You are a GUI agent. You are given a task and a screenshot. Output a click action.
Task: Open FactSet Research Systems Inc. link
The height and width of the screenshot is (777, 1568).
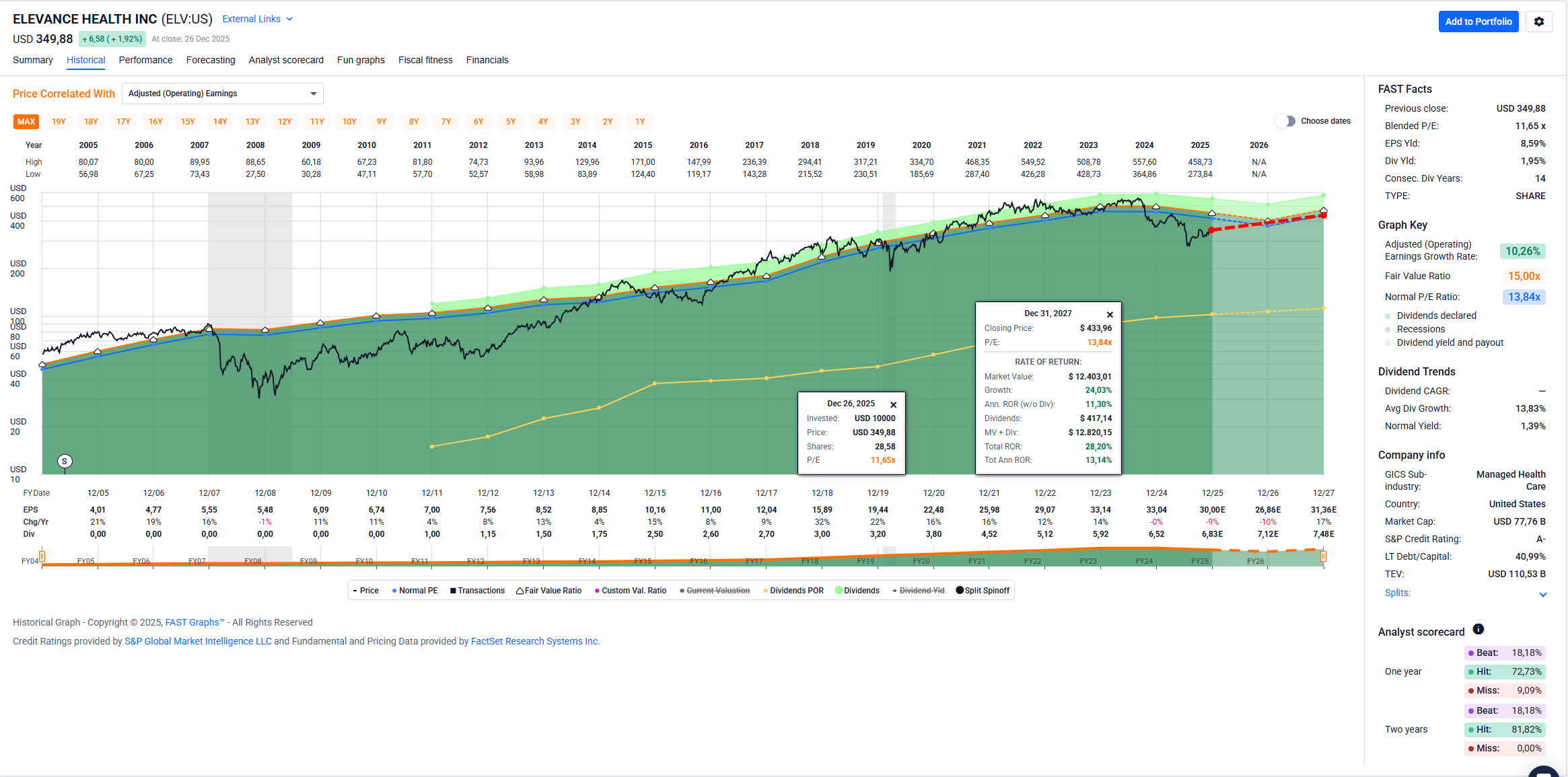[534, 641]
